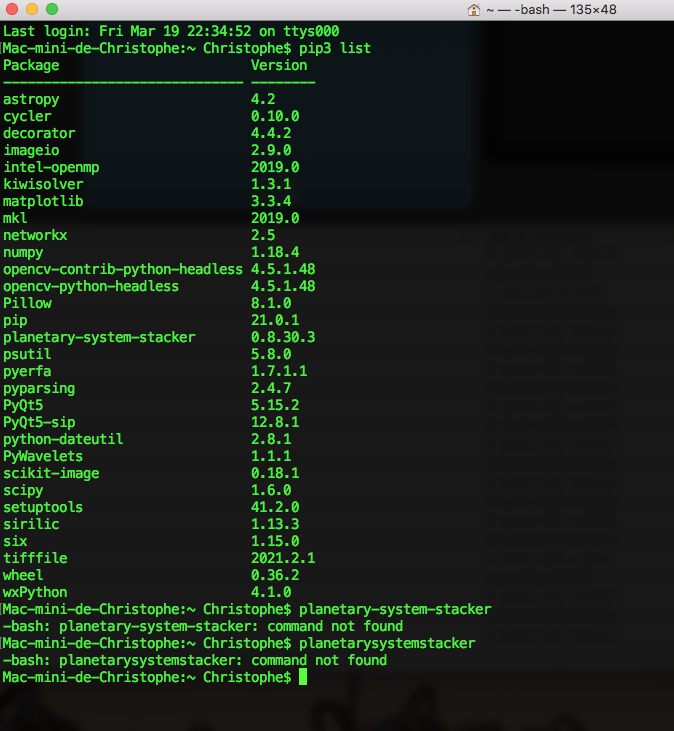Click the 'imageio' package name

coord(31,150)
